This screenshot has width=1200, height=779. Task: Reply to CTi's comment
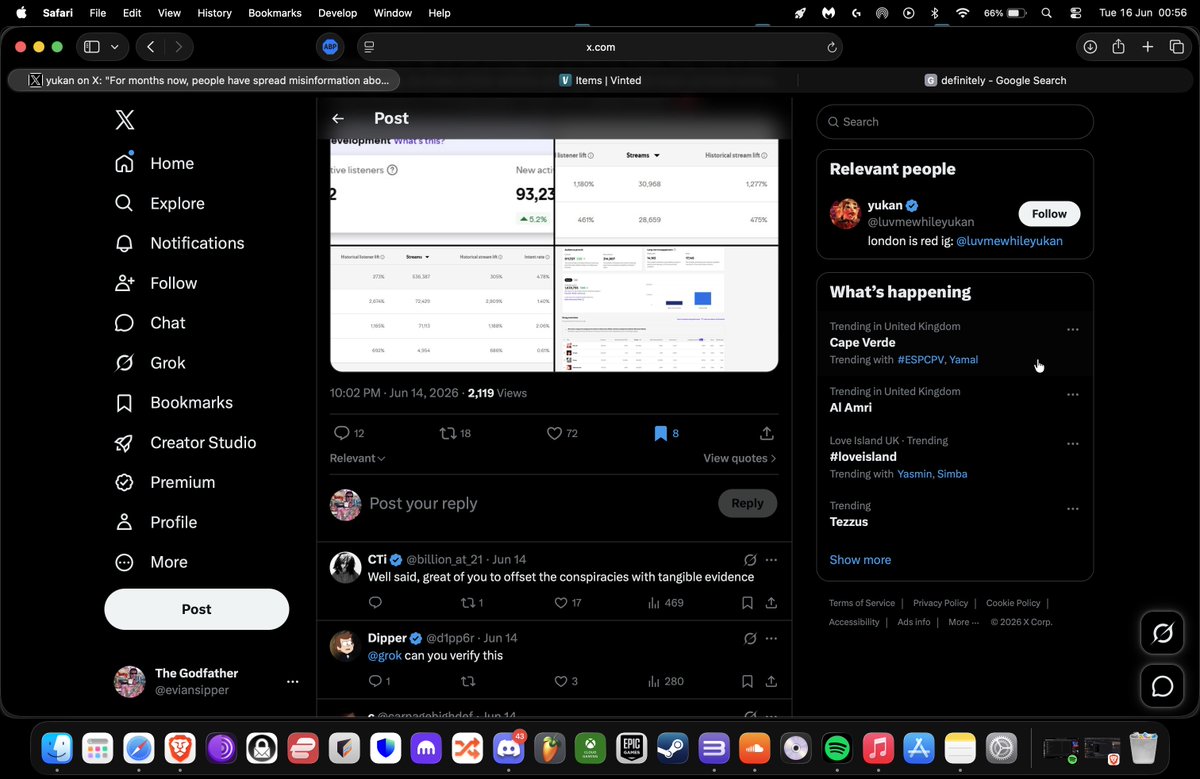pyautogui.click(x=375, y=603)
